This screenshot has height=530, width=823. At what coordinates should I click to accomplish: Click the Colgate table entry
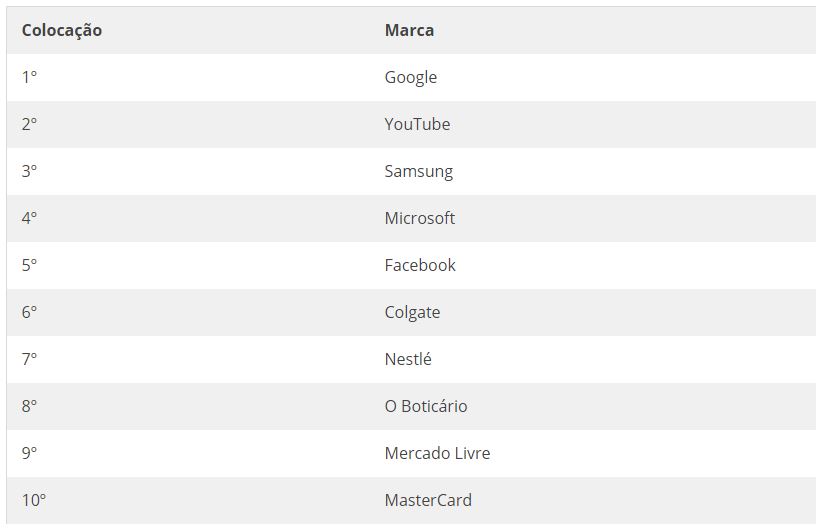[x=412, y=312]
